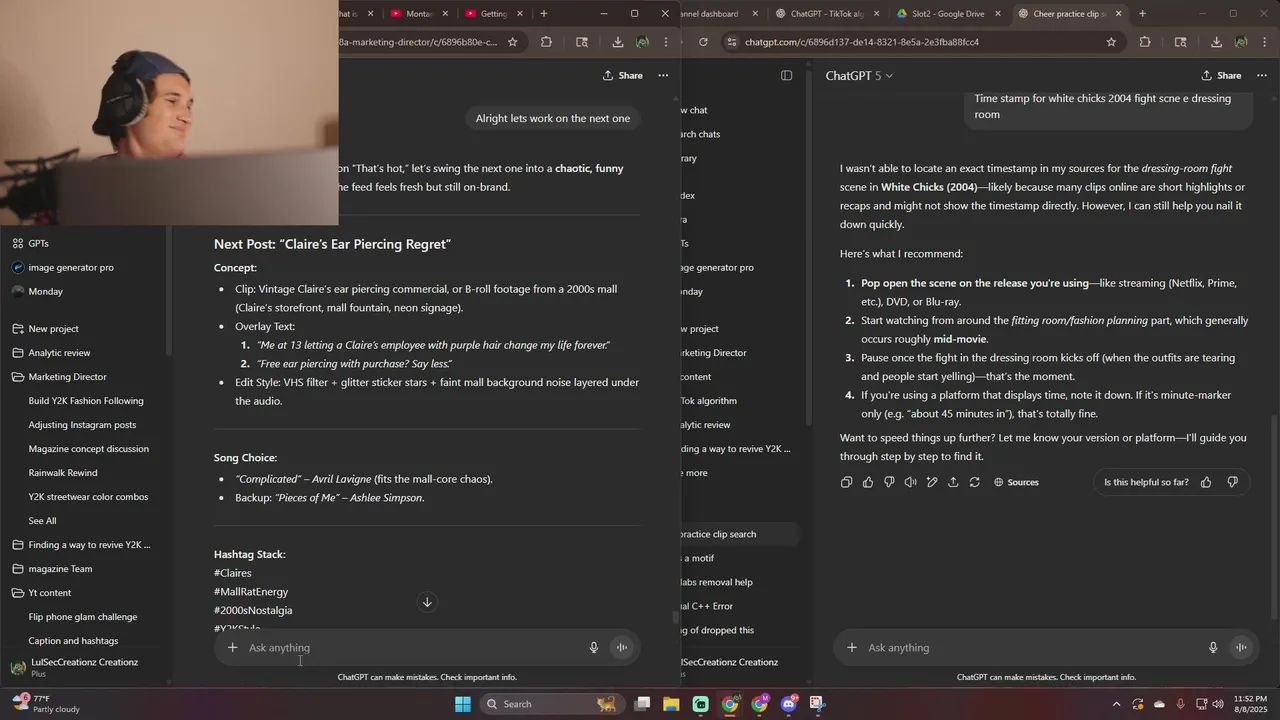The width and height of the screenshot is (1280, 720).
Task: Read the response aloud with speaker icon
Action: (910, 482)
